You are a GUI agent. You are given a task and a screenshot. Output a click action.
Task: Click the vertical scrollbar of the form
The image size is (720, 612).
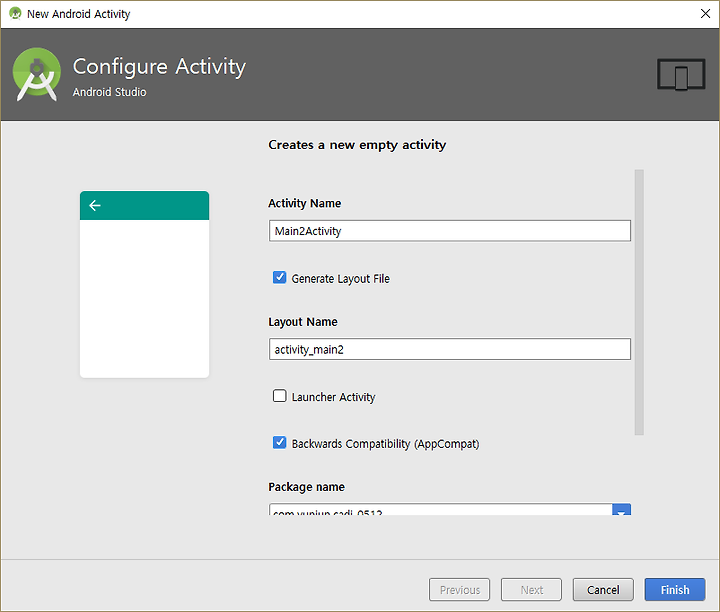[639, 302]
